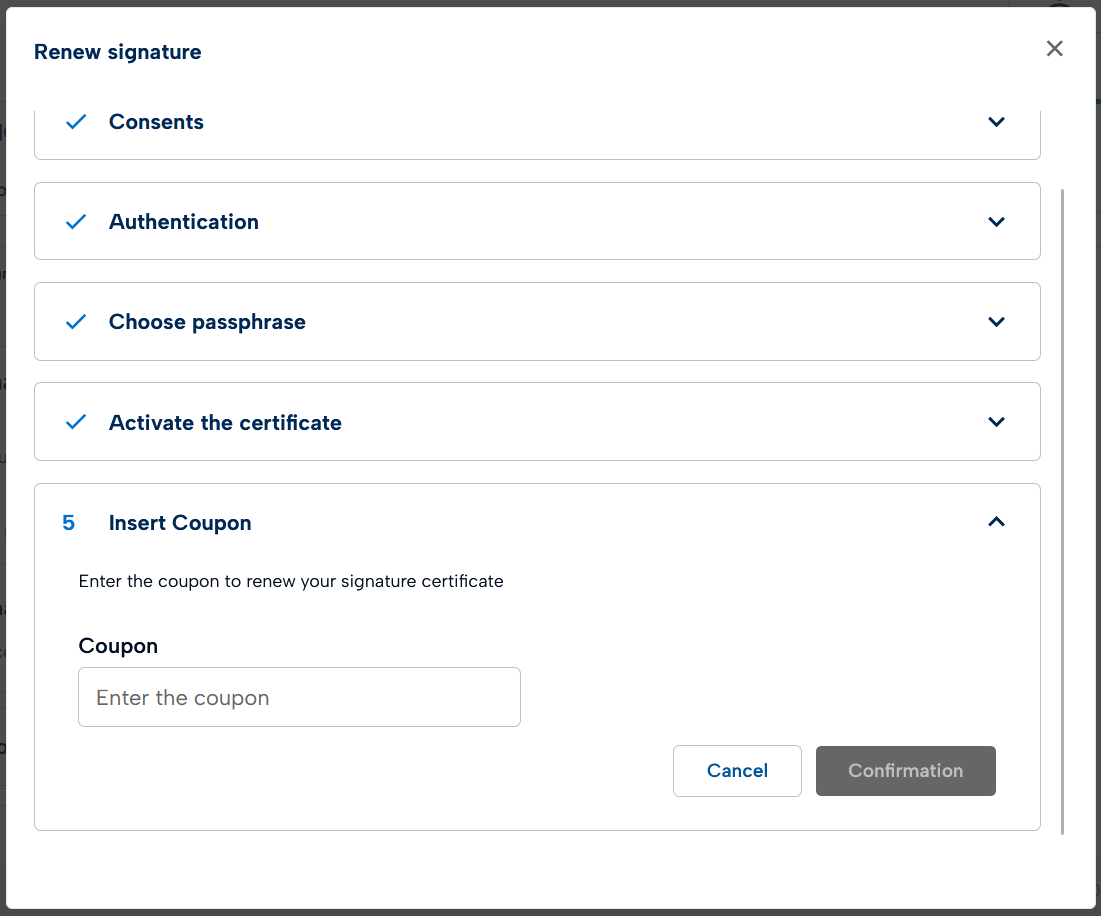1101x916 pixels.
Task: Click the Authentication completed checkmark icon
Action: point(76,222)
